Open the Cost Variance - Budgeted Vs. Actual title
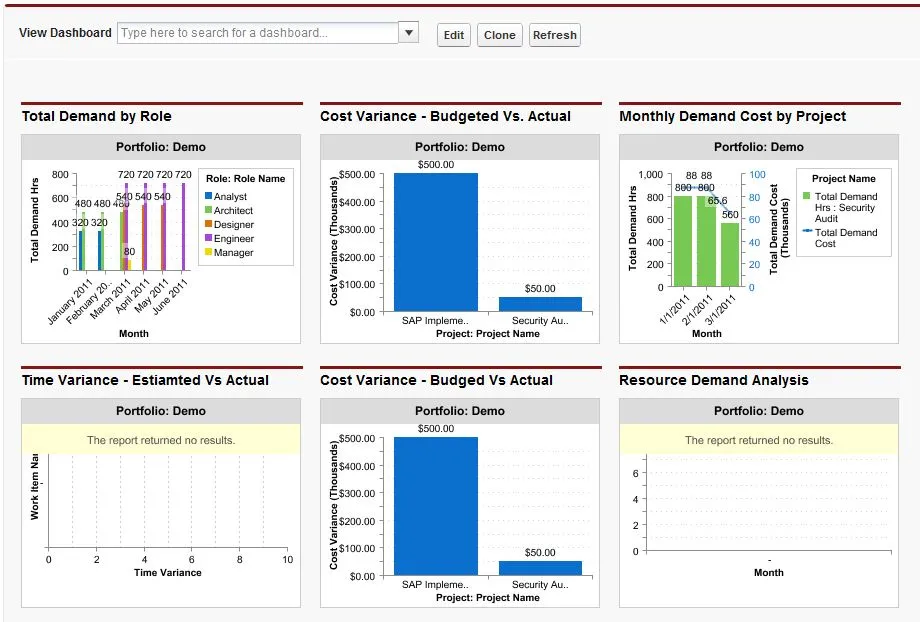 445,116
